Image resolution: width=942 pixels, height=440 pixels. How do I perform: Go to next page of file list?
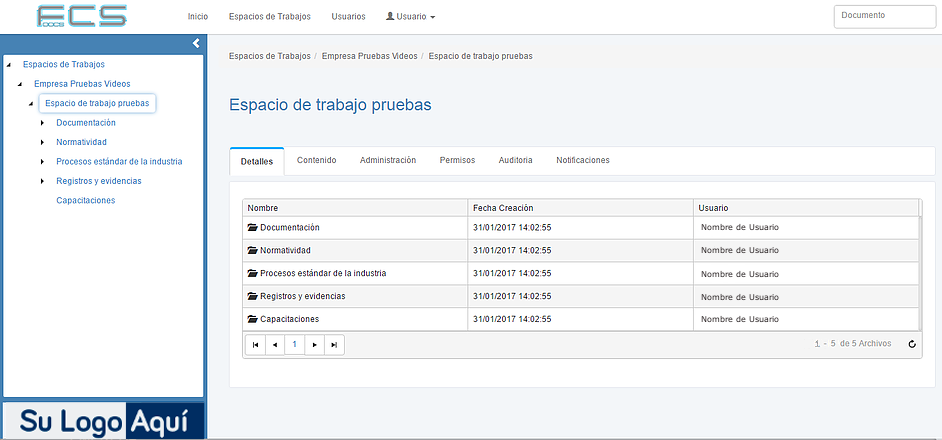coord(315,344)
